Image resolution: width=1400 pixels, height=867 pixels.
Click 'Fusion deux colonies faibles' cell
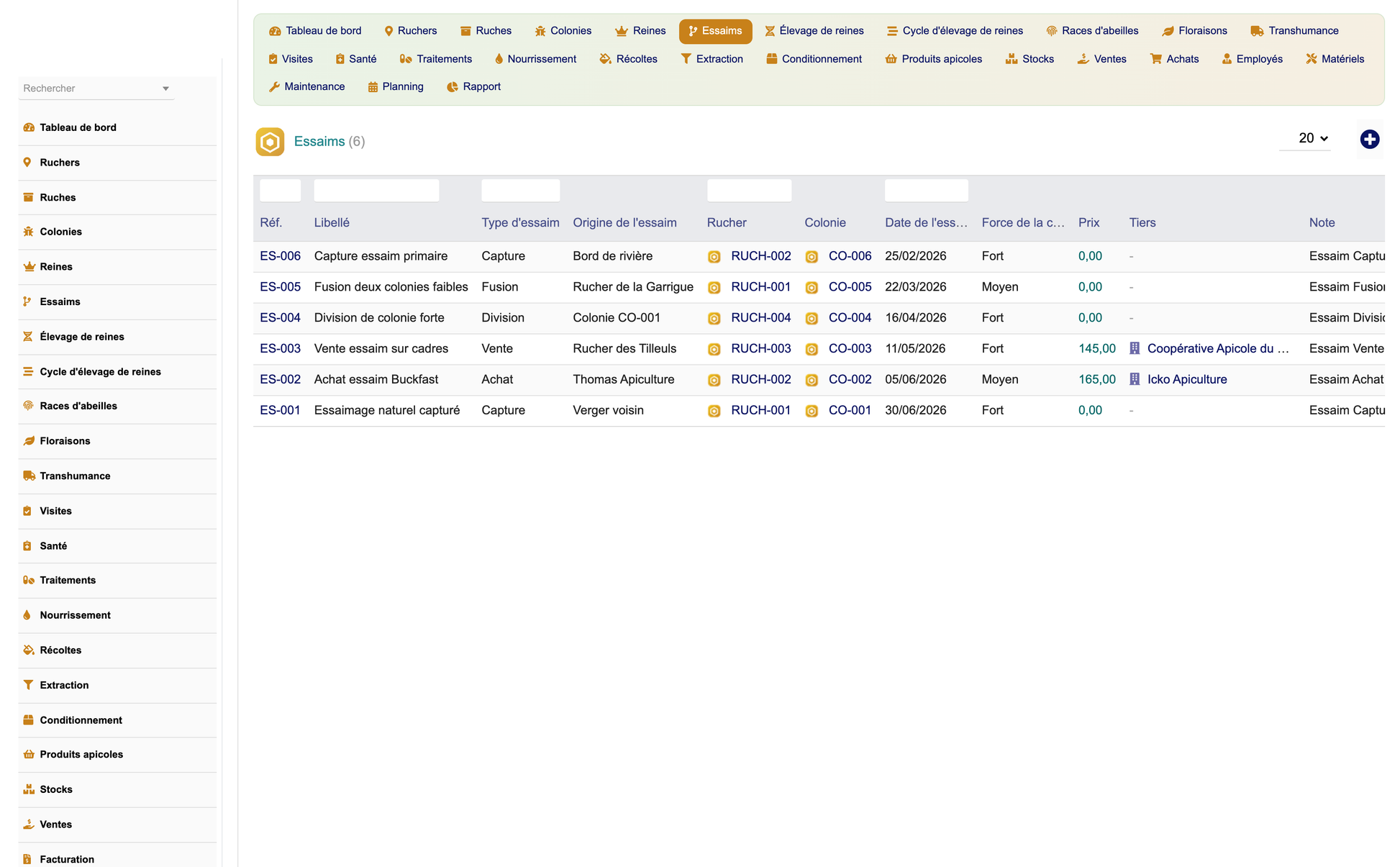(x=391, y=286)
